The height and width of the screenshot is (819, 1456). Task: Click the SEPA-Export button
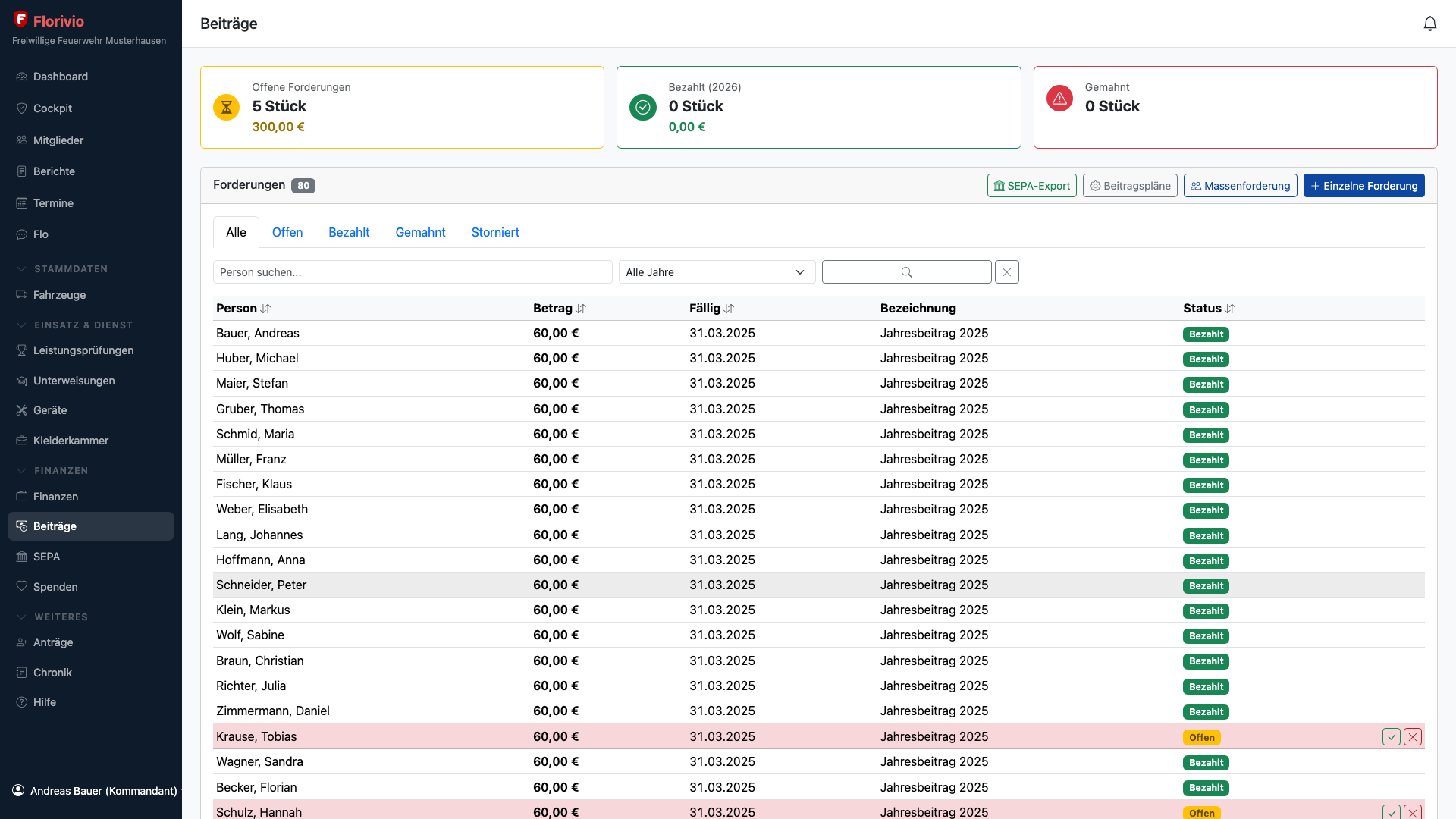click(1031, 186)
